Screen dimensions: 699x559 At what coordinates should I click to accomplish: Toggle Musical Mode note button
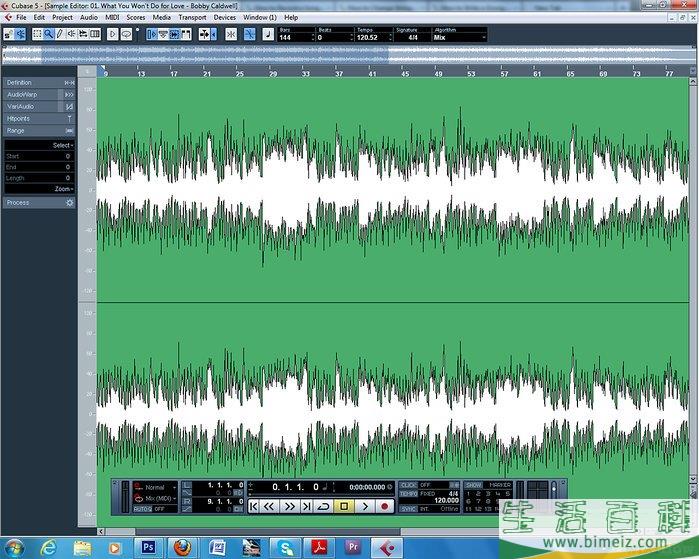click(268, 34)
